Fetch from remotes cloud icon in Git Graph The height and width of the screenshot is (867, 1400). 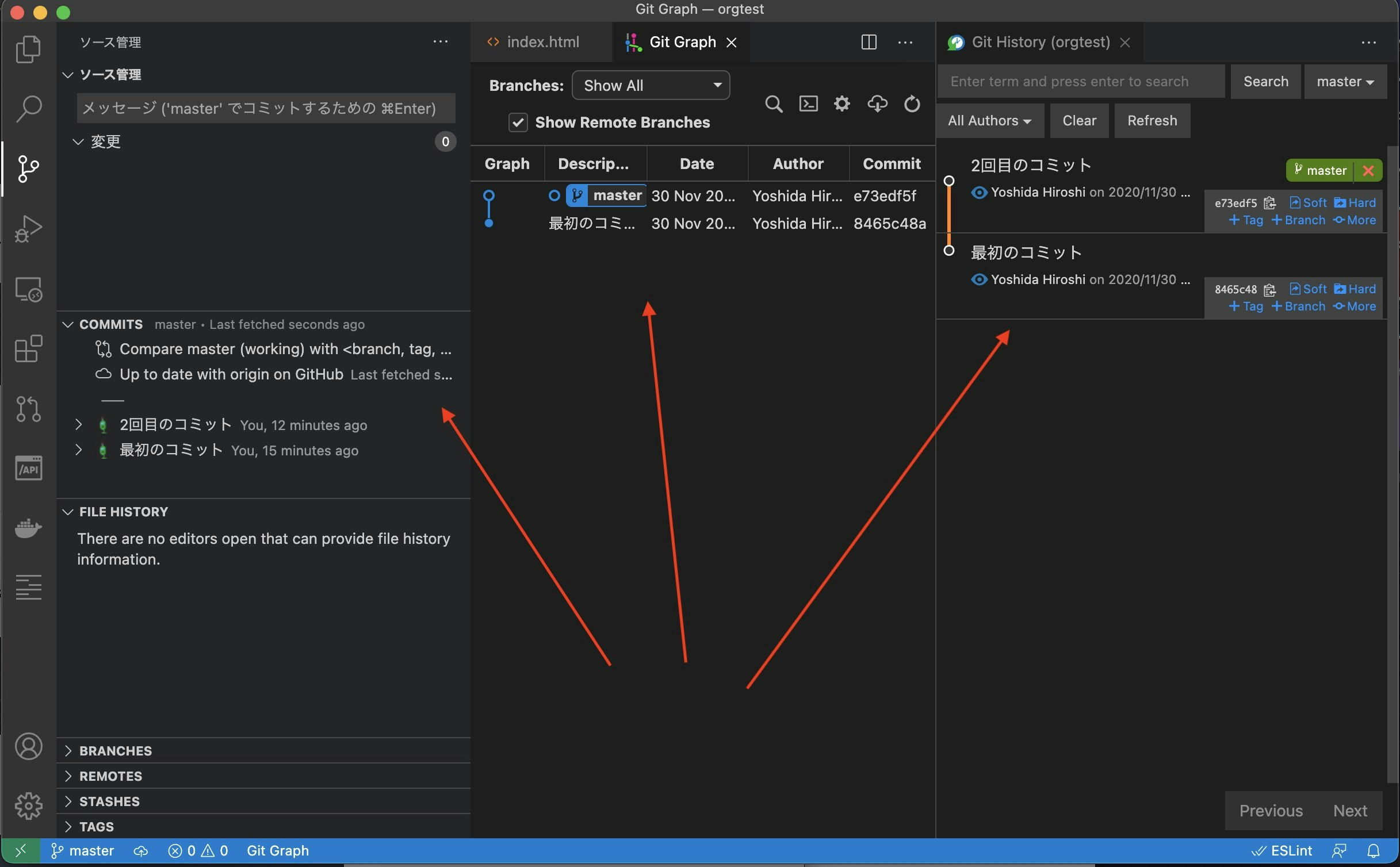(877, 104)
